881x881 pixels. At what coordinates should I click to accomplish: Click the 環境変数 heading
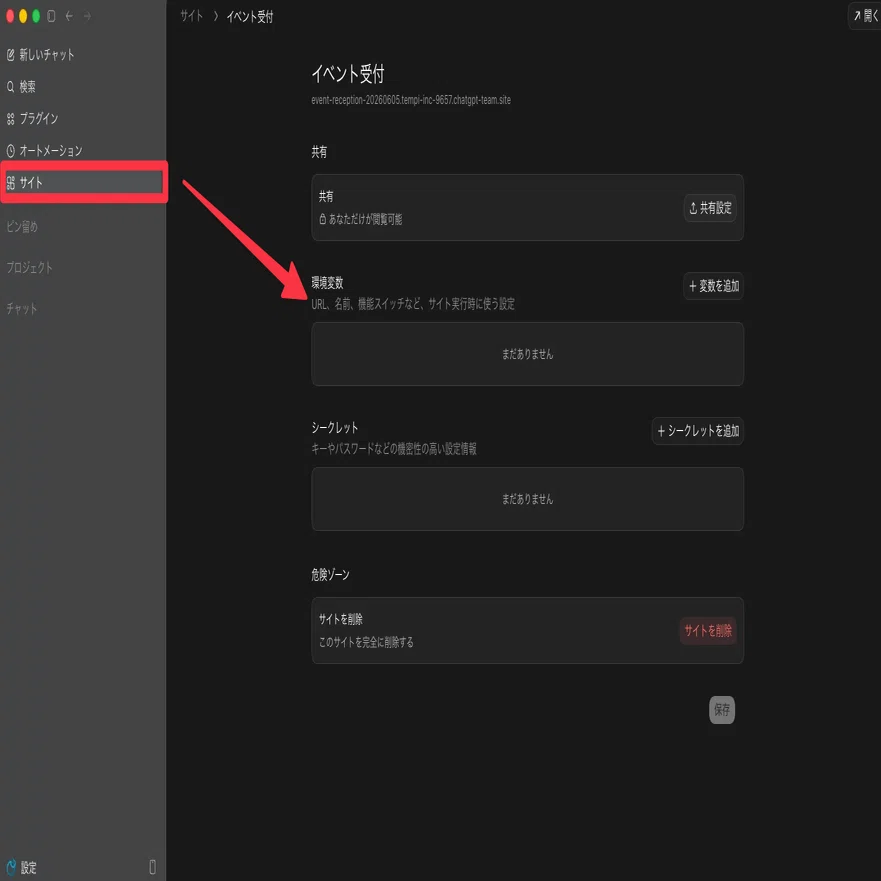tap(327, 283)
